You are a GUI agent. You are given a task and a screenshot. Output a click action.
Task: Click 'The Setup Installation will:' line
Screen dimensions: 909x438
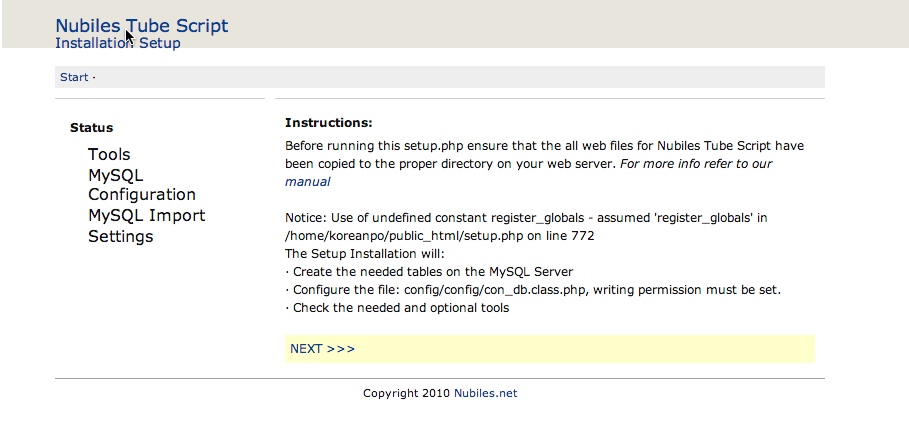(x=365, y=254)
